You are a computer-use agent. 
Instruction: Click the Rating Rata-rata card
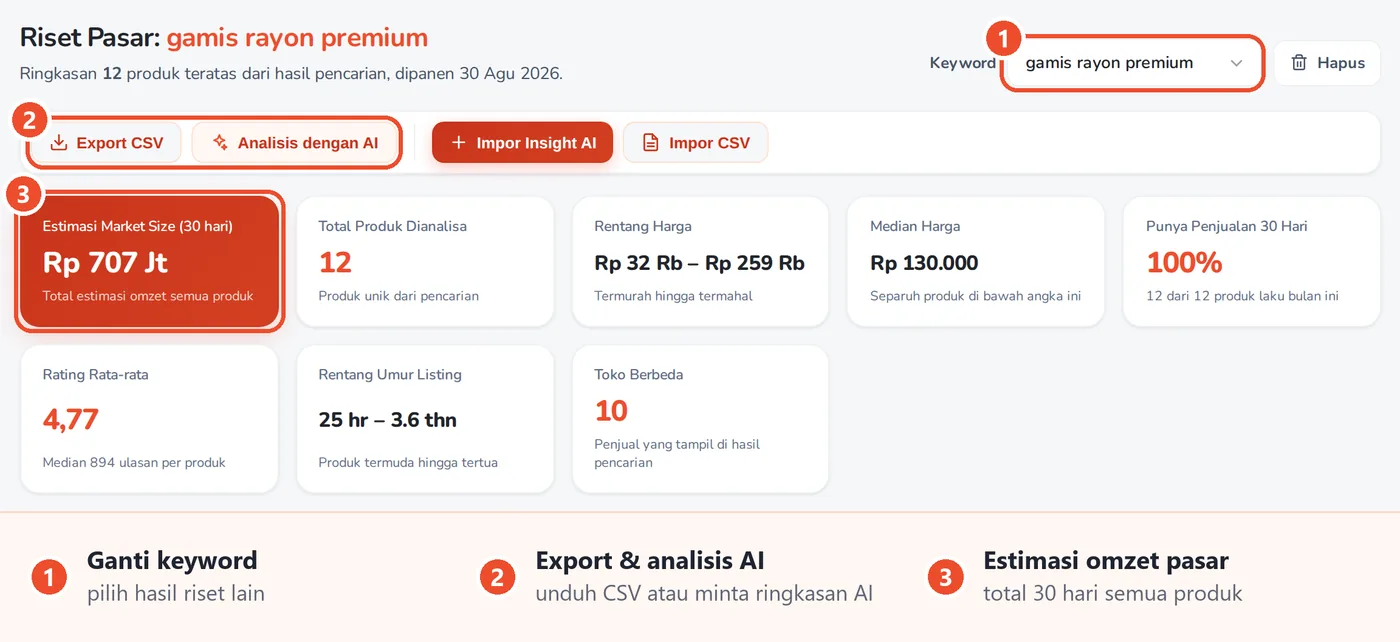tap(149, 419)
